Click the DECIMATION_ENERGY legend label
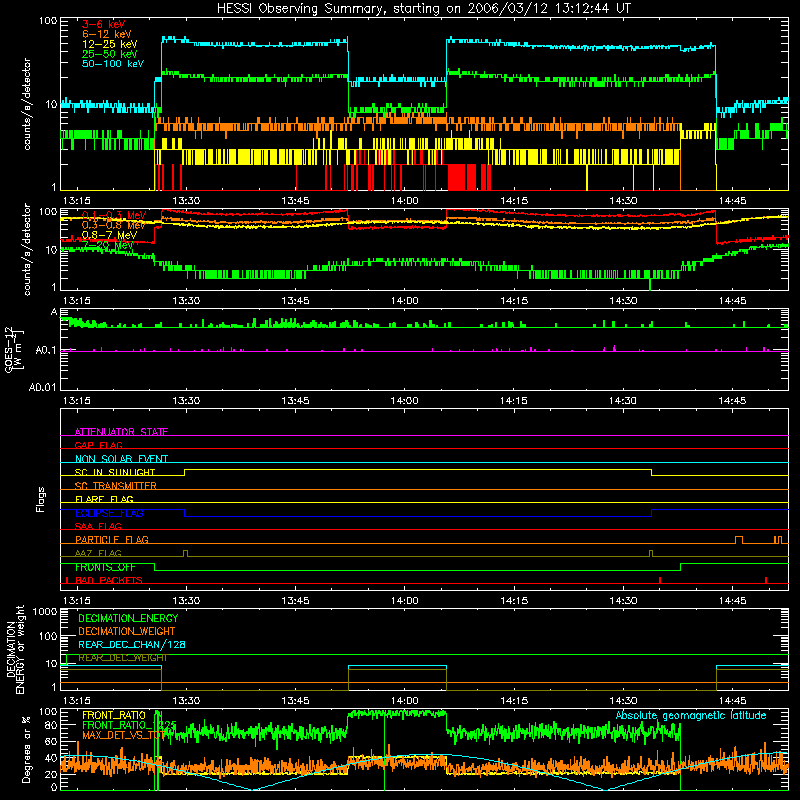This screenshot has height=800, width=800. click(128, 618)
